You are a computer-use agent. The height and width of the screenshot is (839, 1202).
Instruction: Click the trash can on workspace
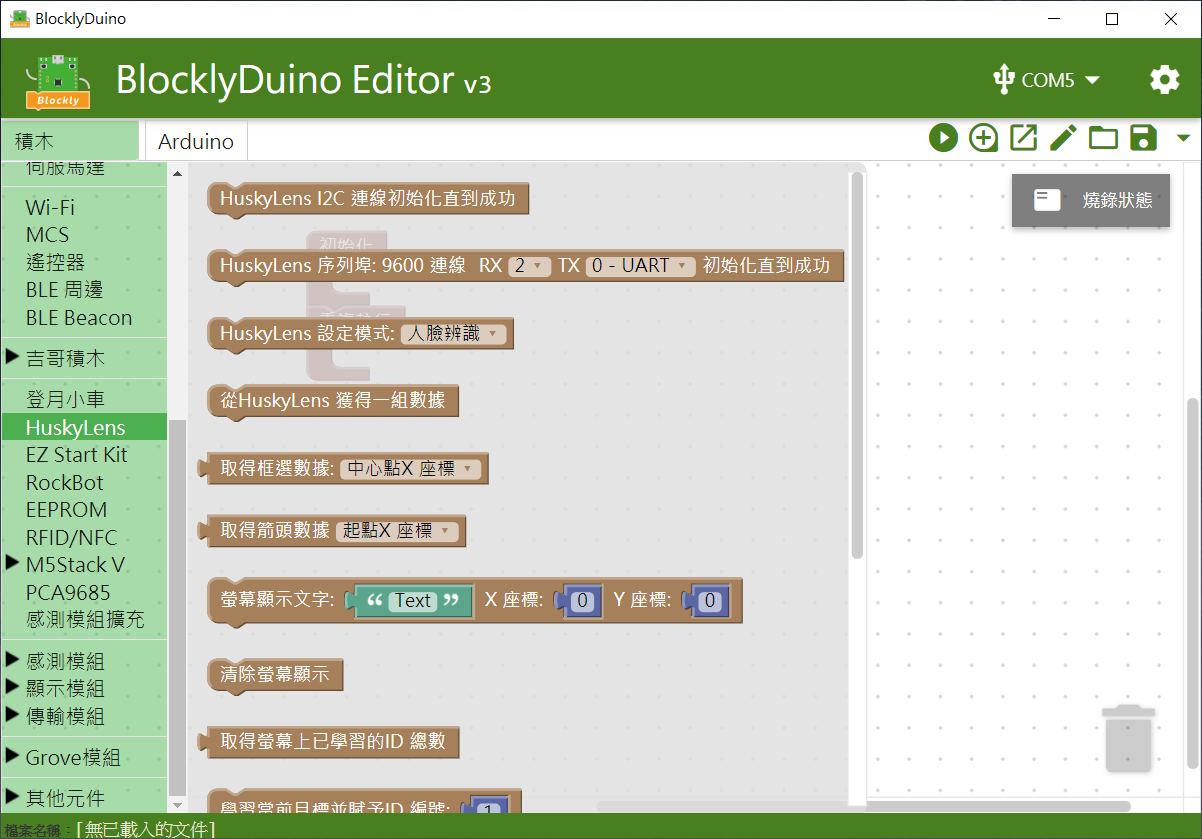[1128, 738]
